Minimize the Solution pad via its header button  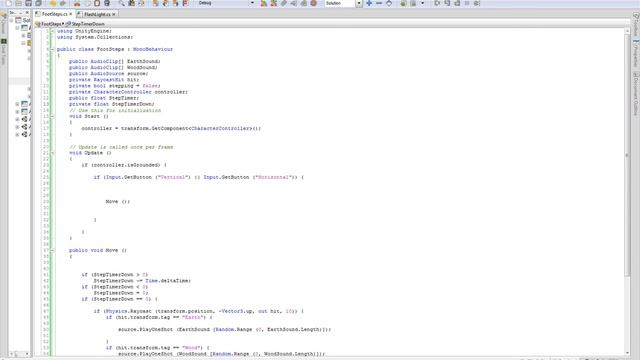click(x=21, y=13)
